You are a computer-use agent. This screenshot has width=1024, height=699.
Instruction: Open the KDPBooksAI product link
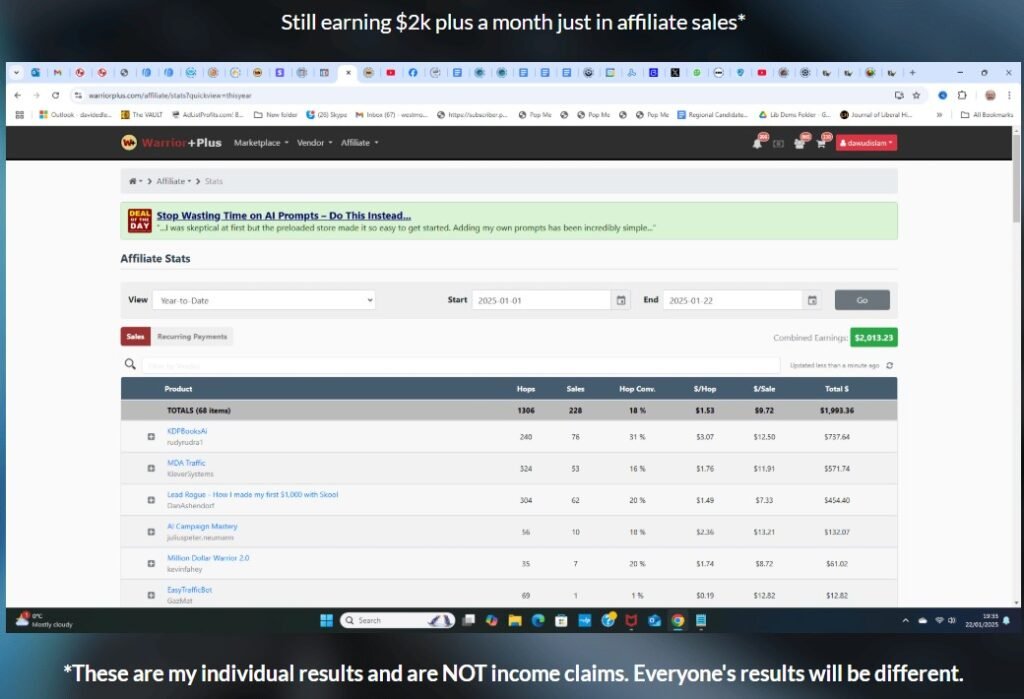click(x=187, y=431)
